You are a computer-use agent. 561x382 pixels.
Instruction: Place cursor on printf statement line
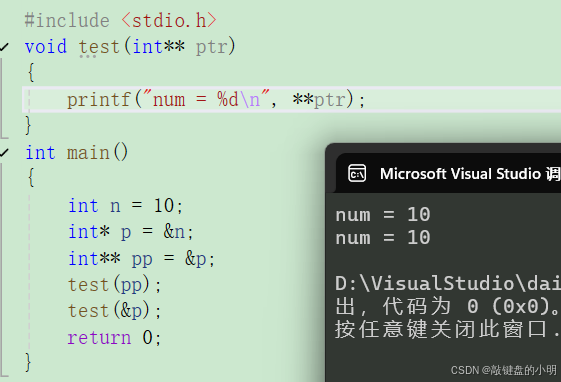pyautogui.click(x=216, y=99)
